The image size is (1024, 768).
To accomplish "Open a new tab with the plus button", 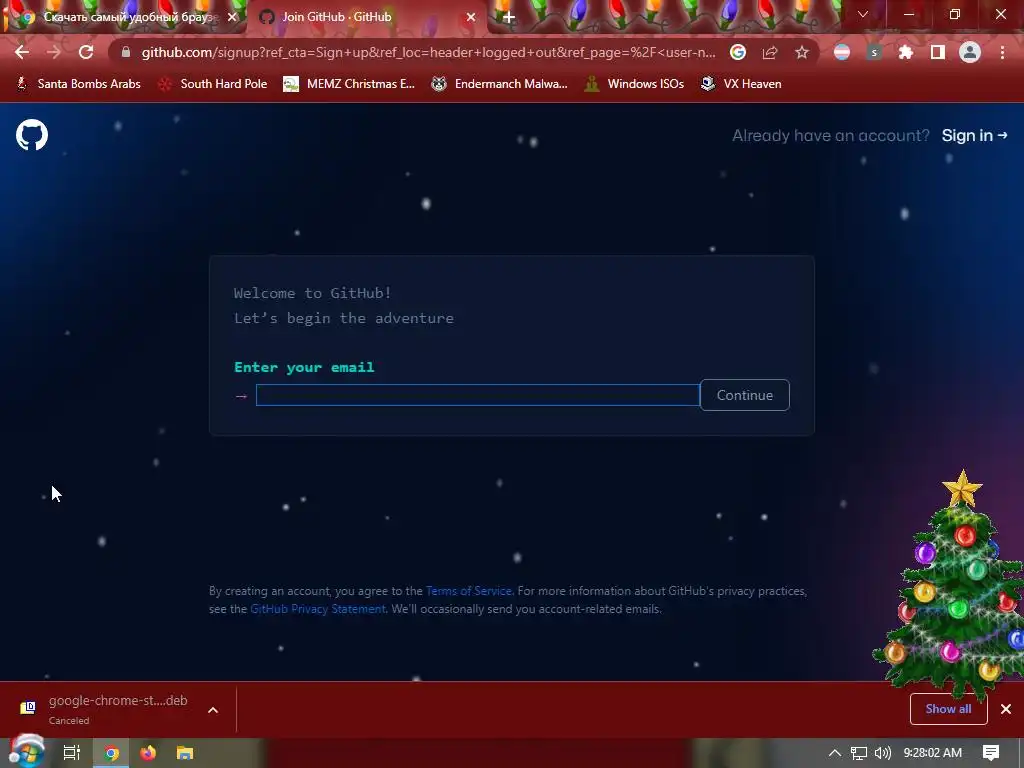I will [x=509, y=17].
